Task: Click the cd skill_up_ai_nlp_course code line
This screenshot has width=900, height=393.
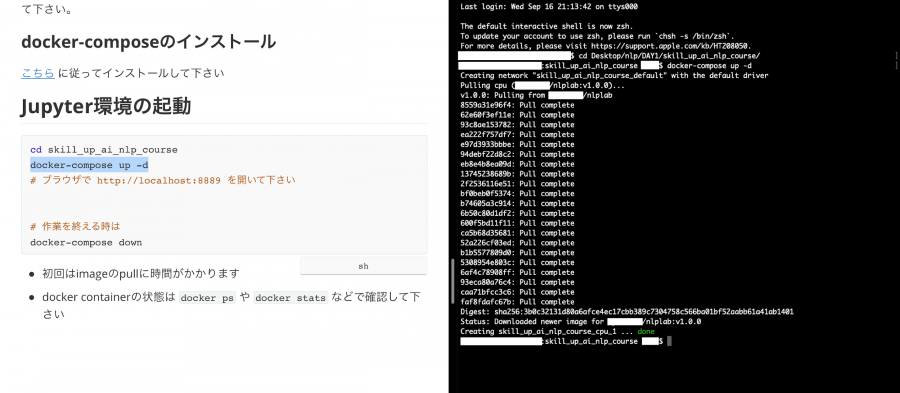Action: point(104,150)
